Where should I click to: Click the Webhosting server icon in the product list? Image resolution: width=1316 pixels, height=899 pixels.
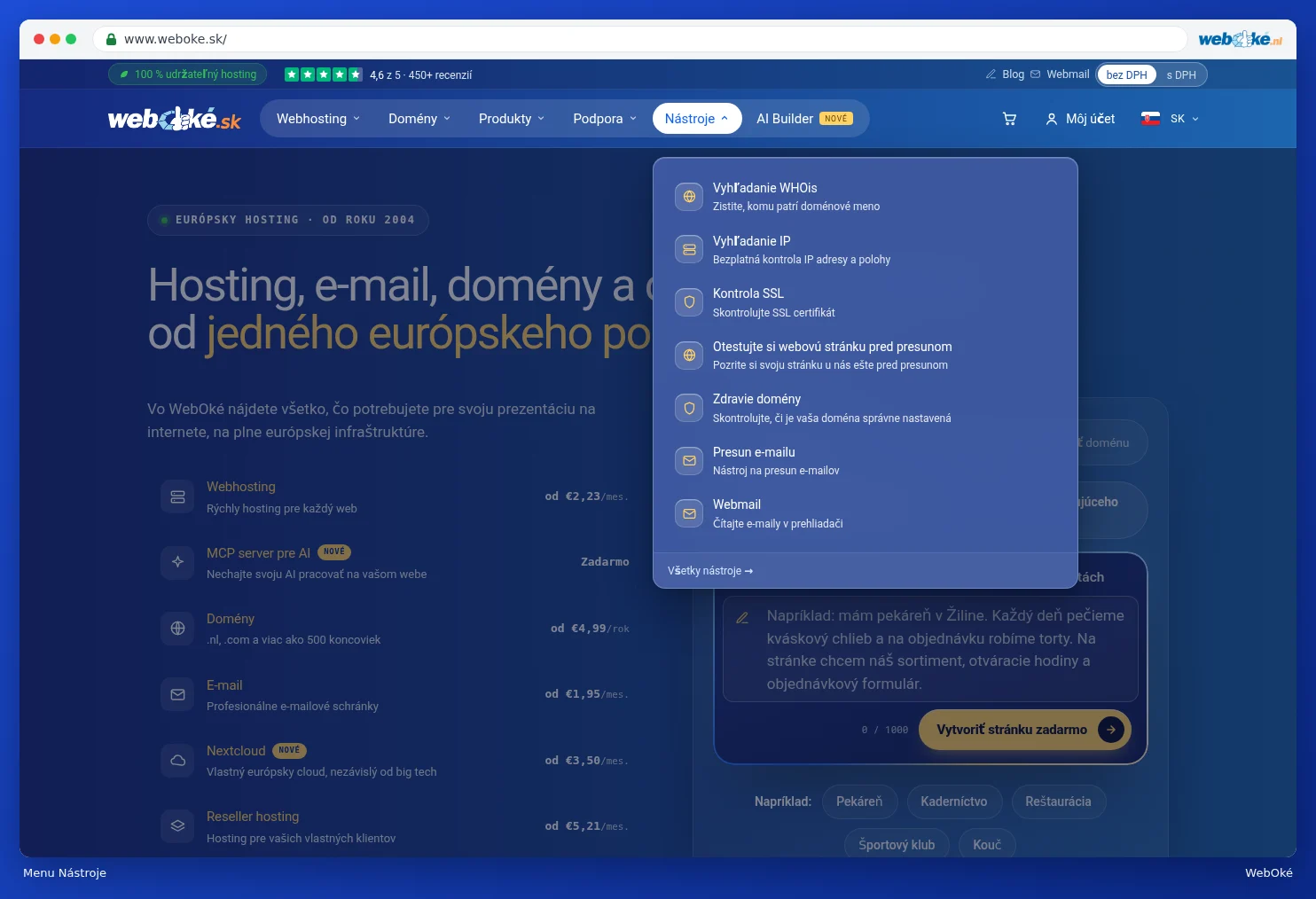(177, 496)
